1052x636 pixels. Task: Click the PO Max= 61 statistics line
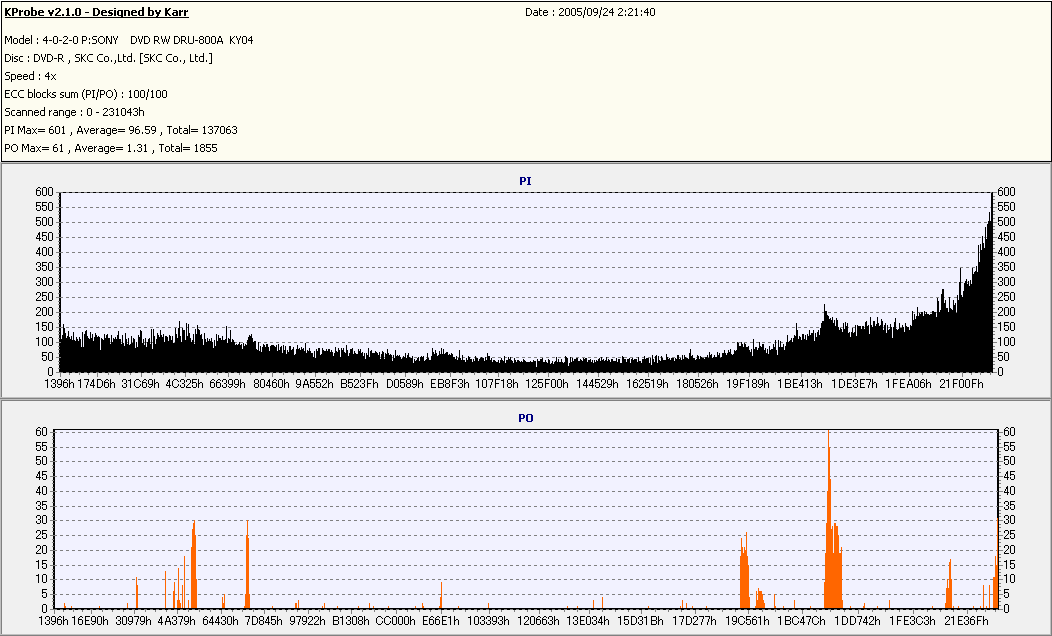pos(111,148)
